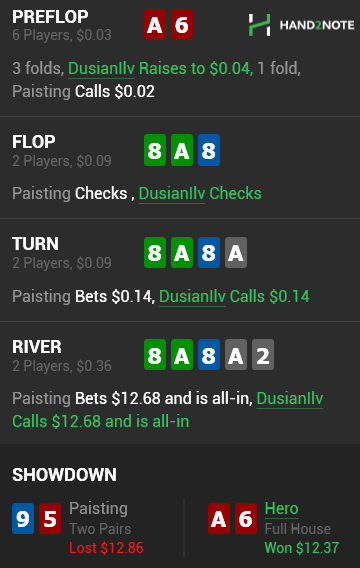360x568 pixels.
Task: Open the DusianIlv link in the river line
Action: pos(290,398)
